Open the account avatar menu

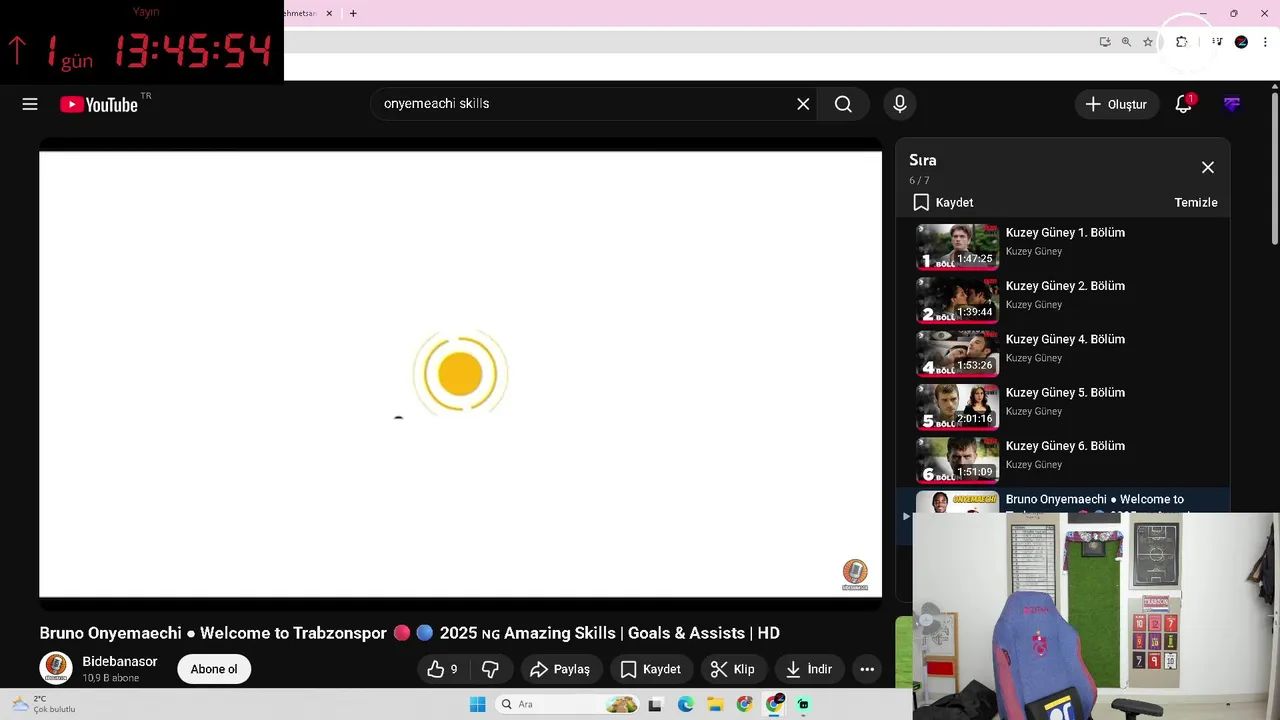(x=1232, y=104)
